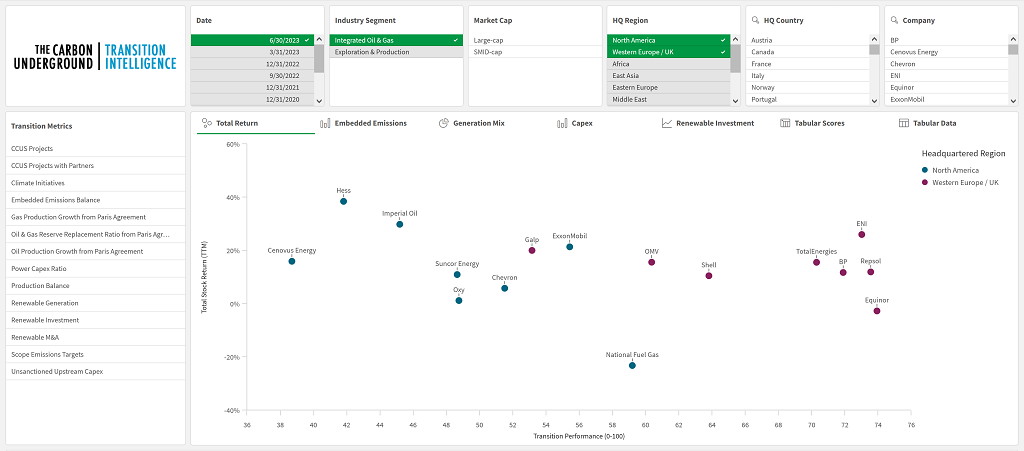
Task: Open Power Capex Ratio metric
Action: [x=95, y=268]
